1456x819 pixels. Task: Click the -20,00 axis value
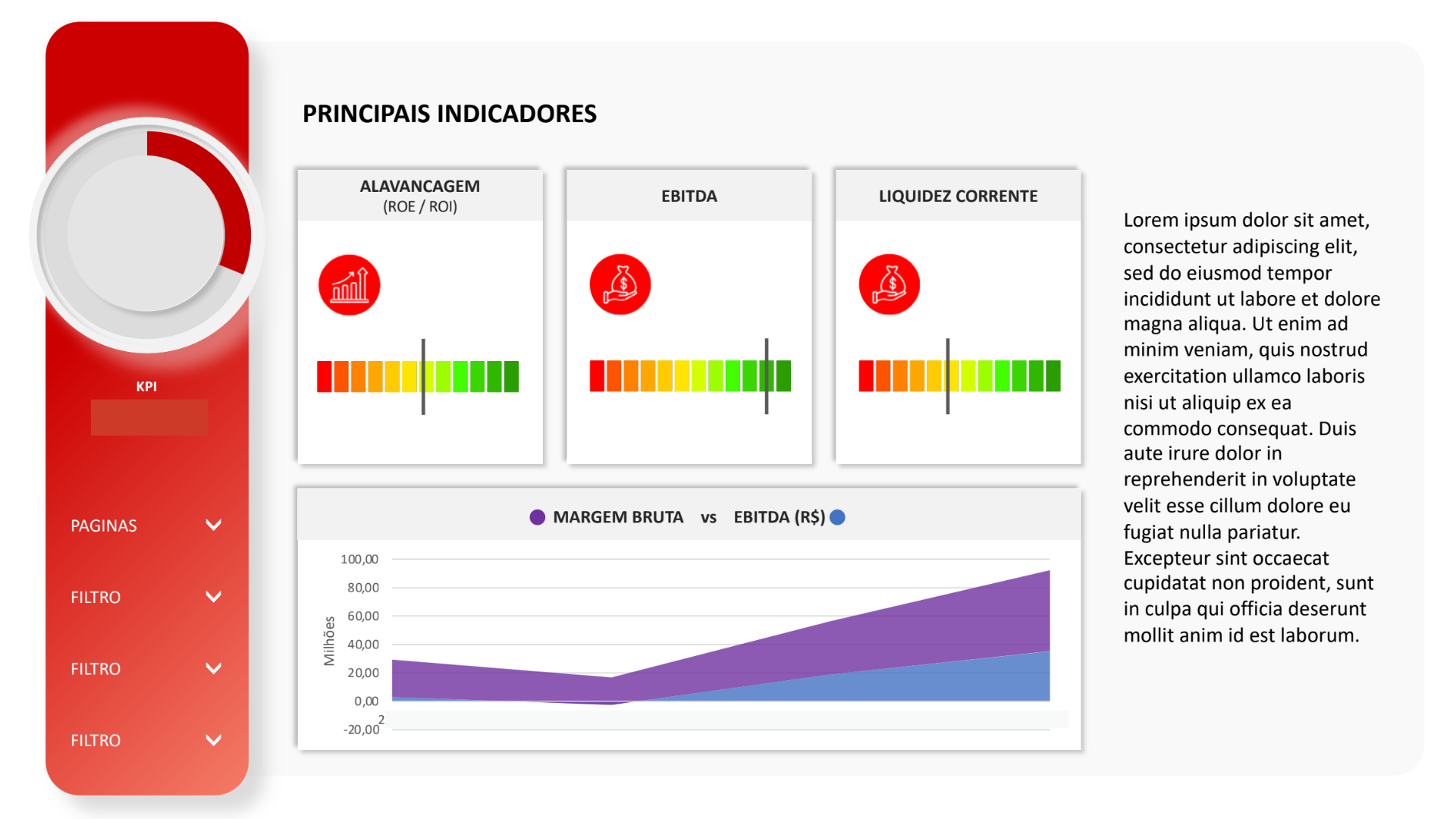pyautogui.click(x=362, y=730)
